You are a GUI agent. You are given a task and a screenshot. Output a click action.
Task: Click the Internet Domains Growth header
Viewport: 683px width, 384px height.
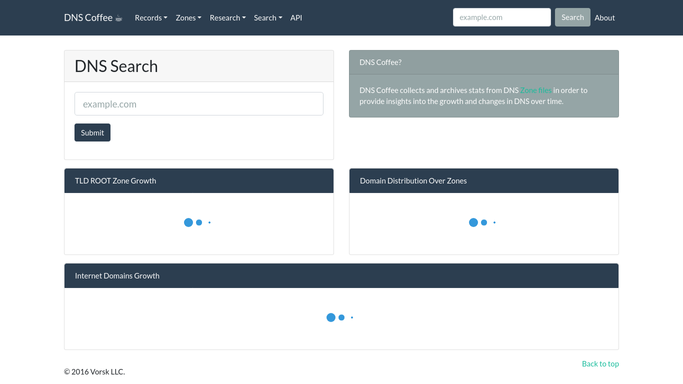tap(342, 276)
